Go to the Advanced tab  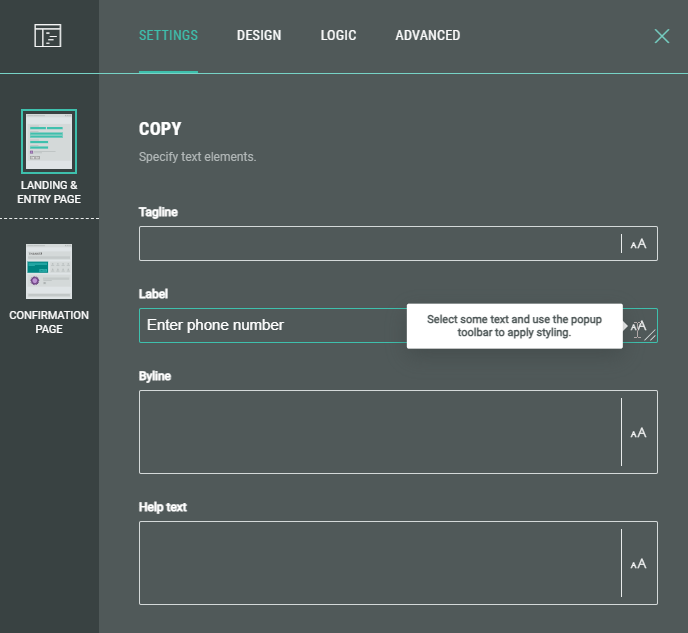(428, 36)
